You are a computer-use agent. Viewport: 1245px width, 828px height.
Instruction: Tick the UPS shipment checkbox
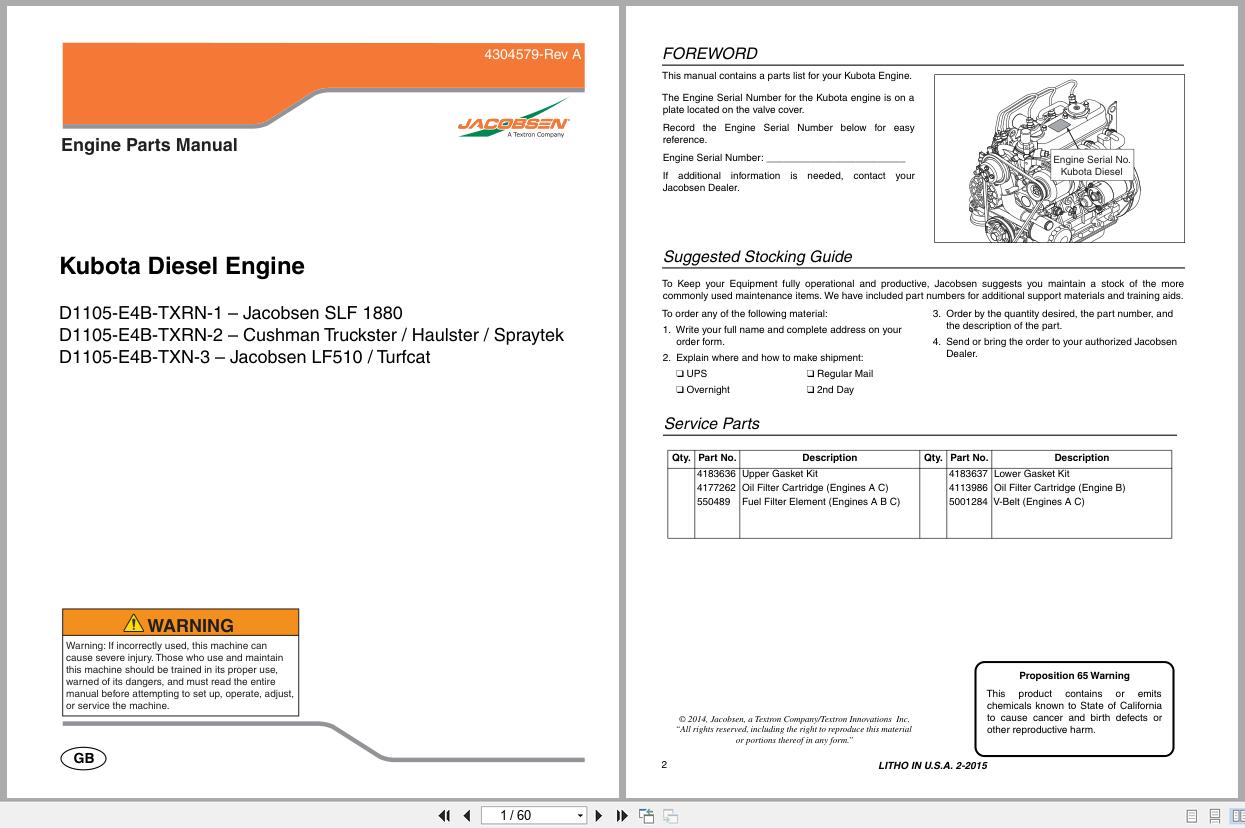[680, 374]
